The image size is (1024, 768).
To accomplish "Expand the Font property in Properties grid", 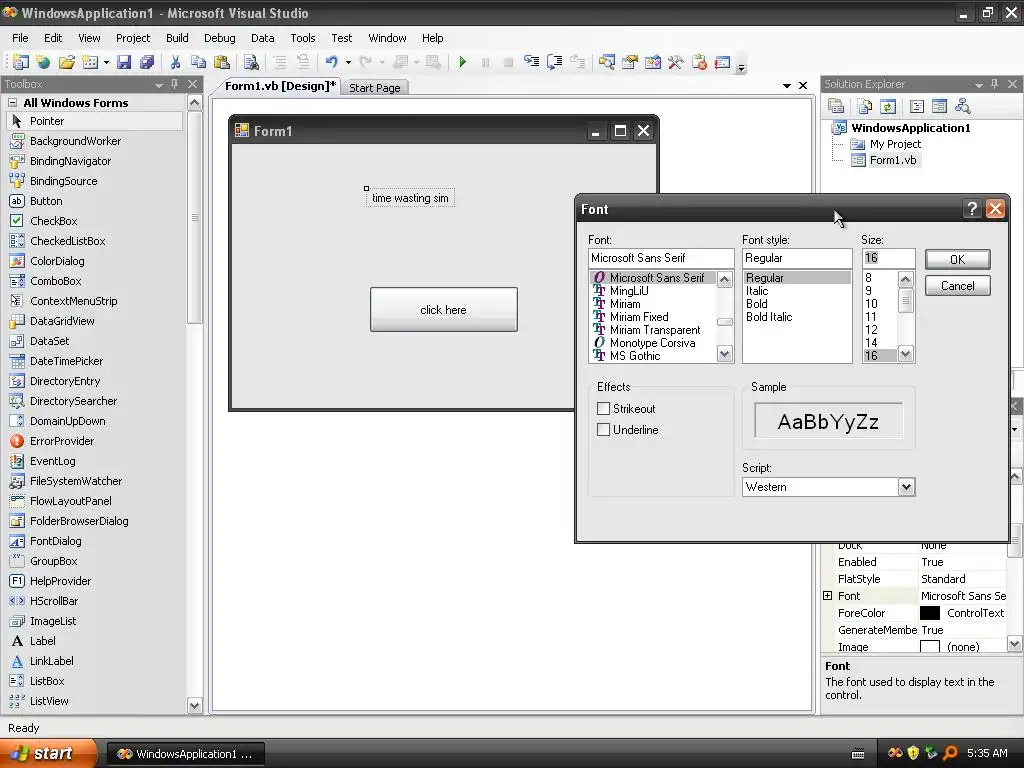I will tap(827, 596).
